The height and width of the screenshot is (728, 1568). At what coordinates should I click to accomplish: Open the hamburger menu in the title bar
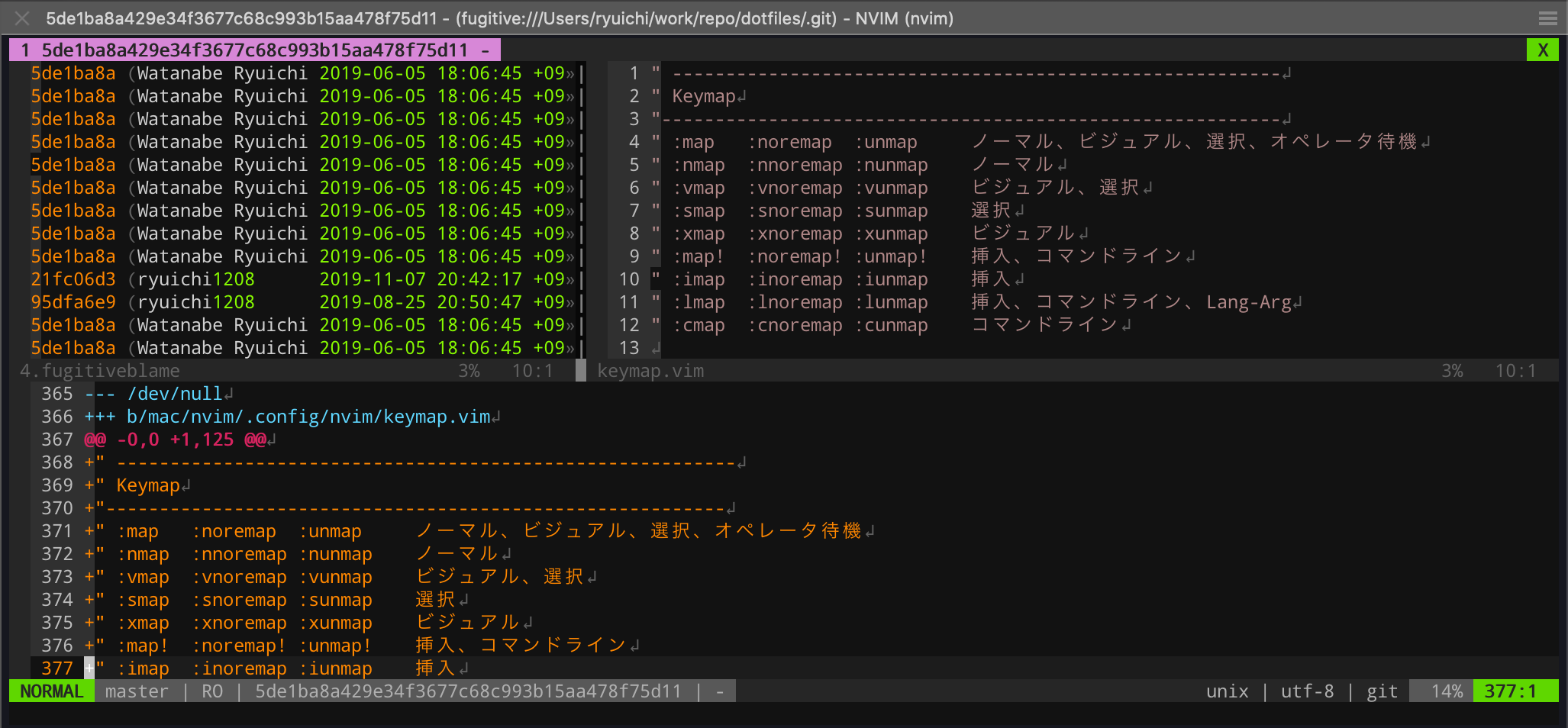pyautogui.click(x=1547, y=18)
